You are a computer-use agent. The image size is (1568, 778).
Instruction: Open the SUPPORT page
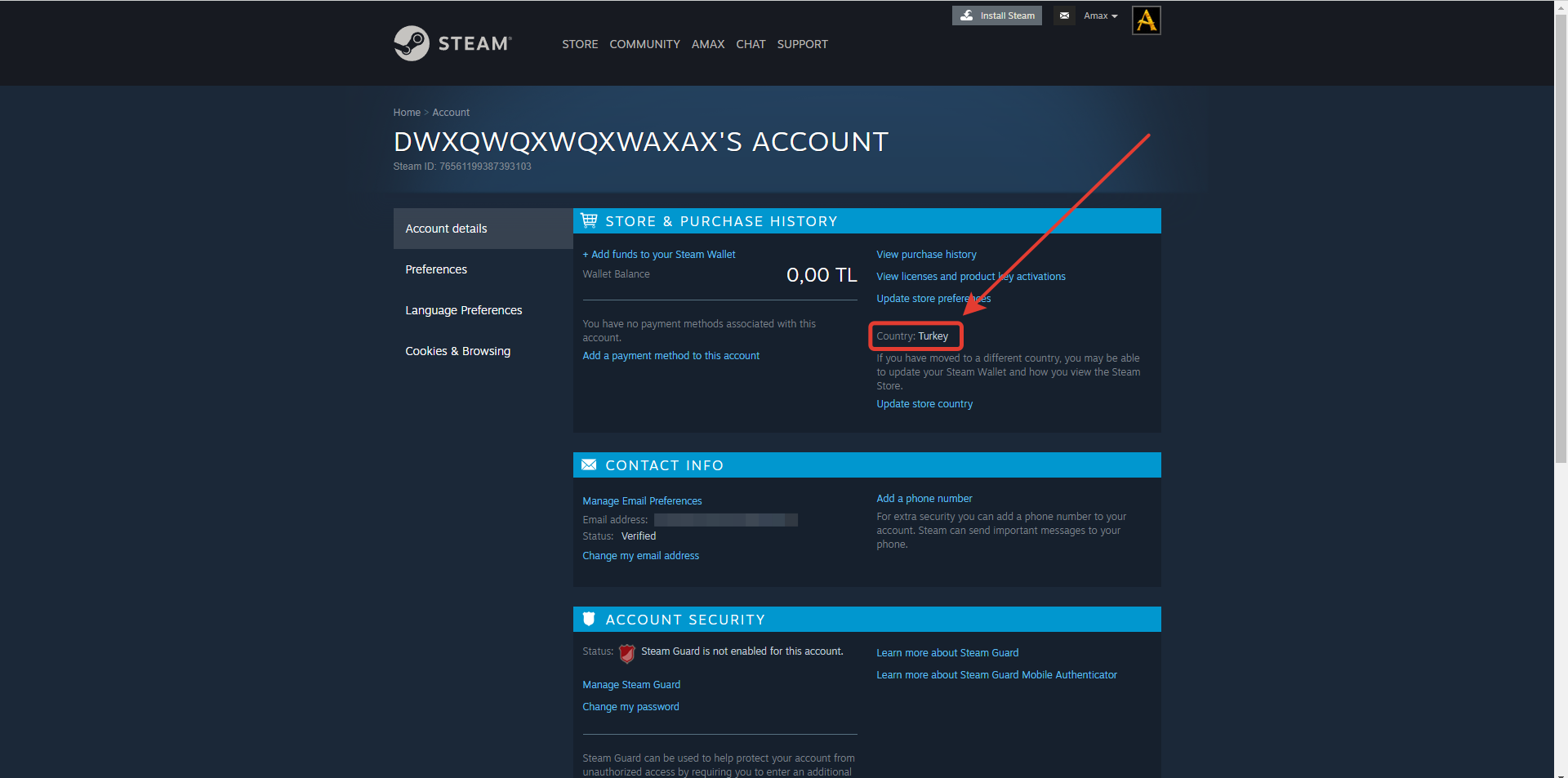click(803, 44)
